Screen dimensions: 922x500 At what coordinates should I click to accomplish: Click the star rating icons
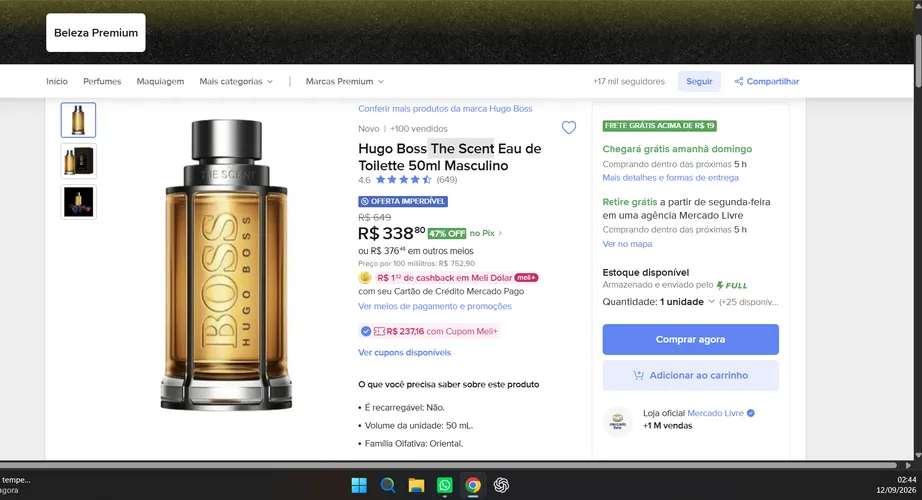pos(403,180)
